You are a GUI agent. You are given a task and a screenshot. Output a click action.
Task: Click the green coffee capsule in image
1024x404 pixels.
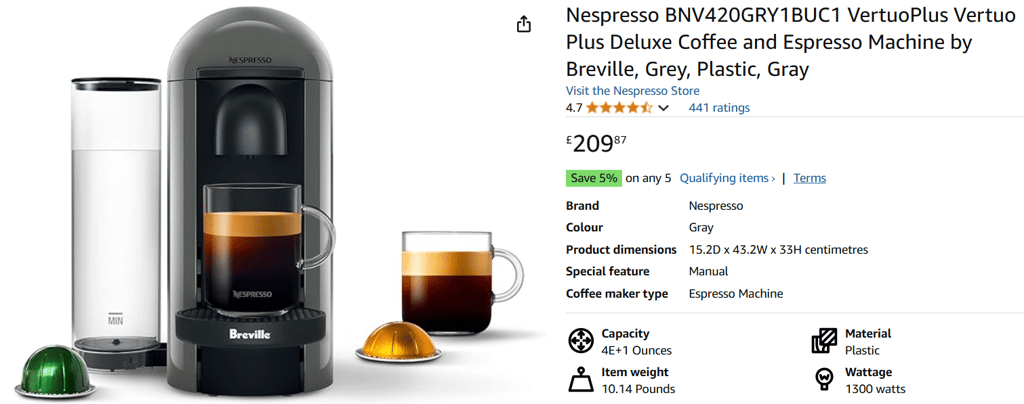pyautogui.click(x=55, y=371)
